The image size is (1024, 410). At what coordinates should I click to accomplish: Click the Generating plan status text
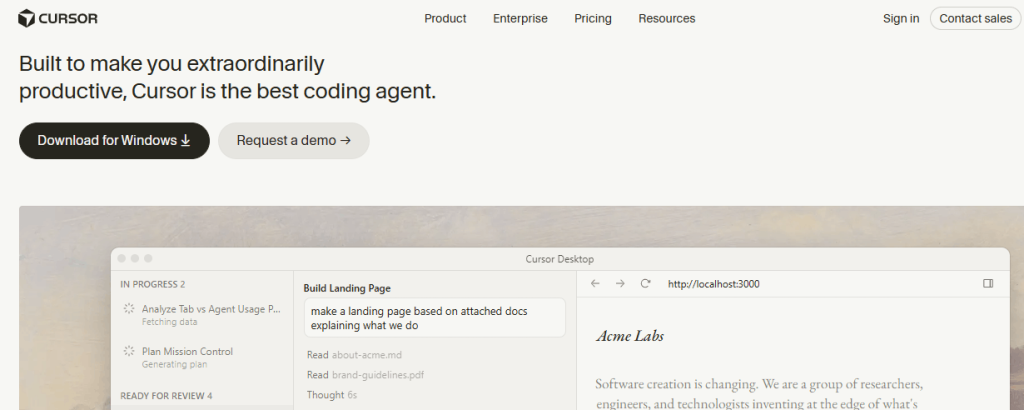[174, 364]
